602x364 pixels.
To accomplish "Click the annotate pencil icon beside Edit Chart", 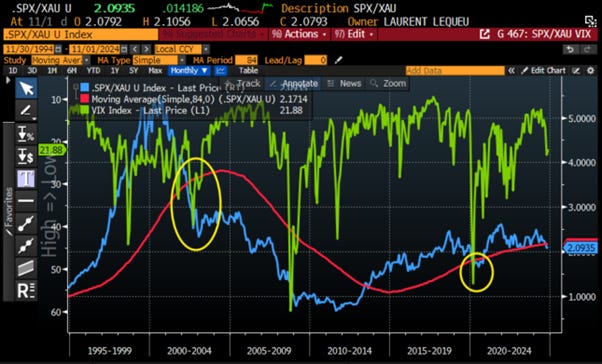I will click(x=576, y=71).
